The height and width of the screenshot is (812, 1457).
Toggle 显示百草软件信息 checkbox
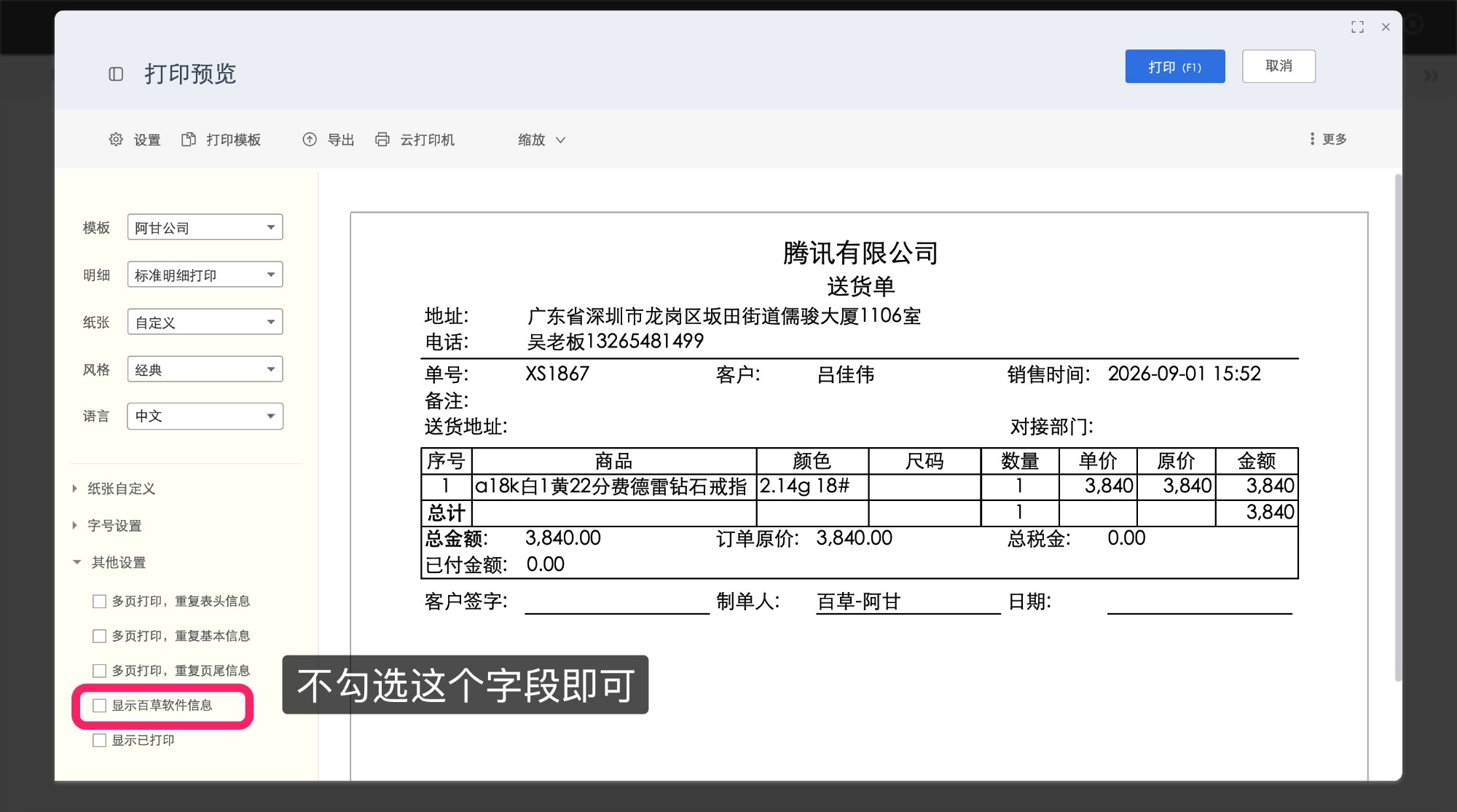pyautogui.click(x=99, y=705)
